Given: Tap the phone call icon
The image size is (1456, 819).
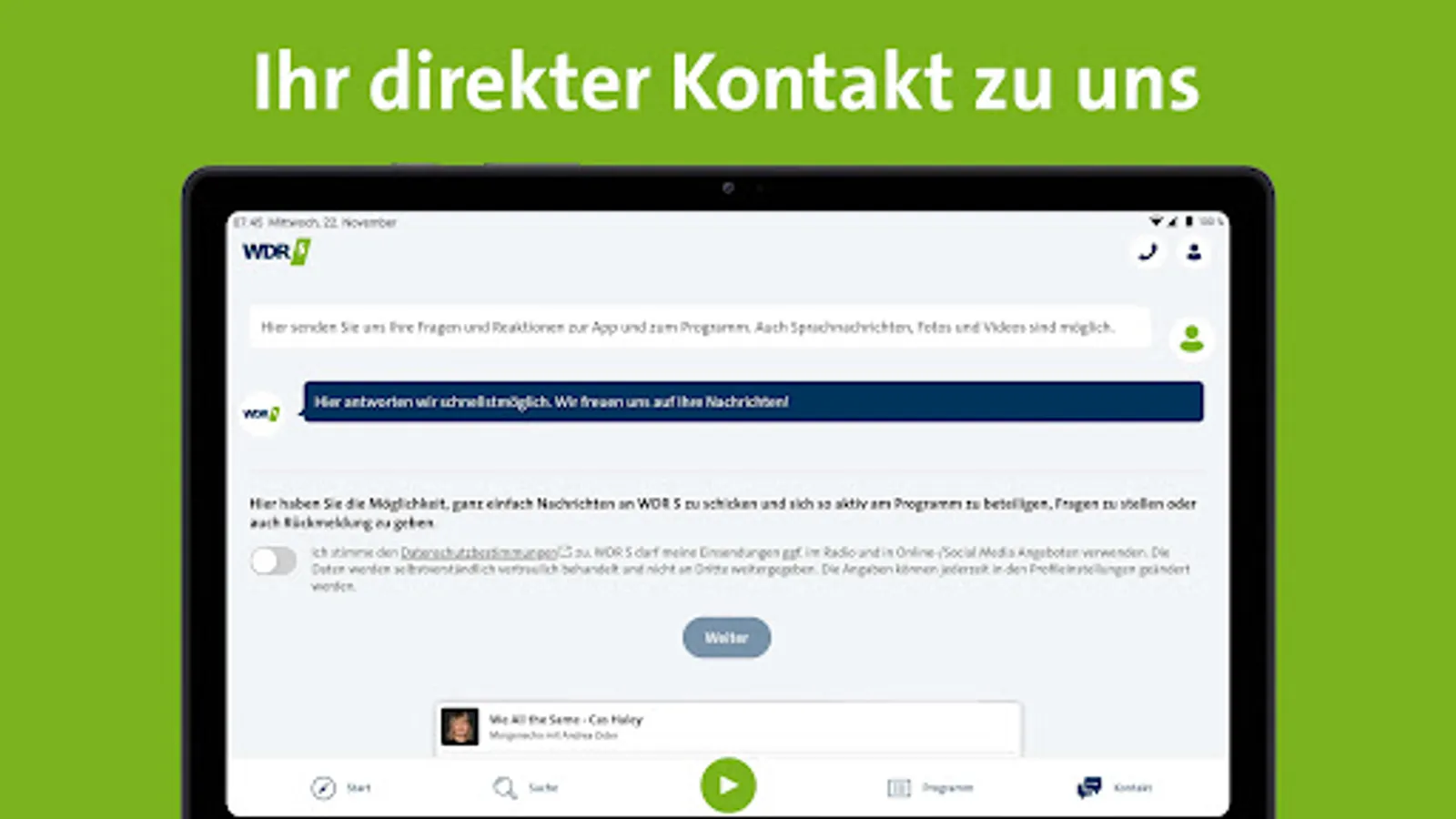Looking at the screenshot, I should click(1148, 252).
